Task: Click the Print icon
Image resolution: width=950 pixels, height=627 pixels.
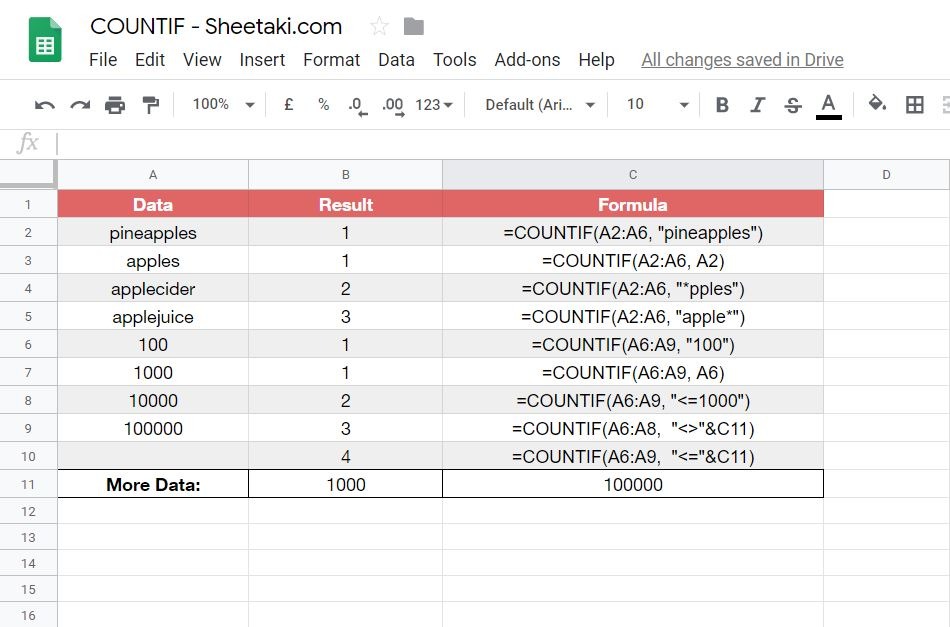Action: [114, 104]
